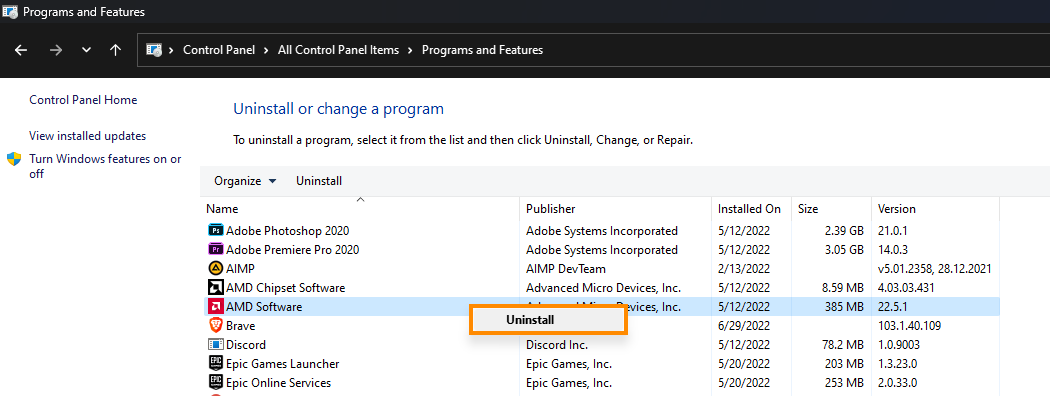Image resolution: width=1050 pixels, height=396 pixels.
Task: Choose Uninstall from the context menu
Action: pyautogui.click(x=548, y=320)
